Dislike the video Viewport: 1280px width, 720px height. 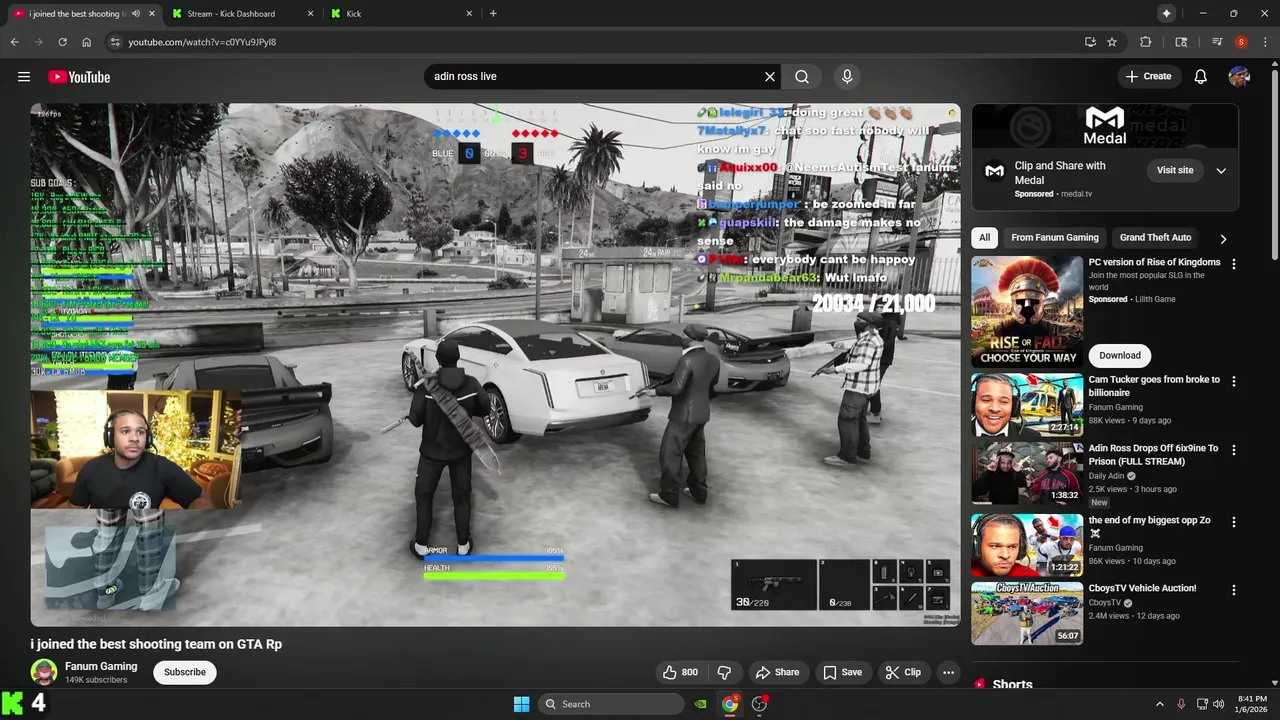(724, 672)
